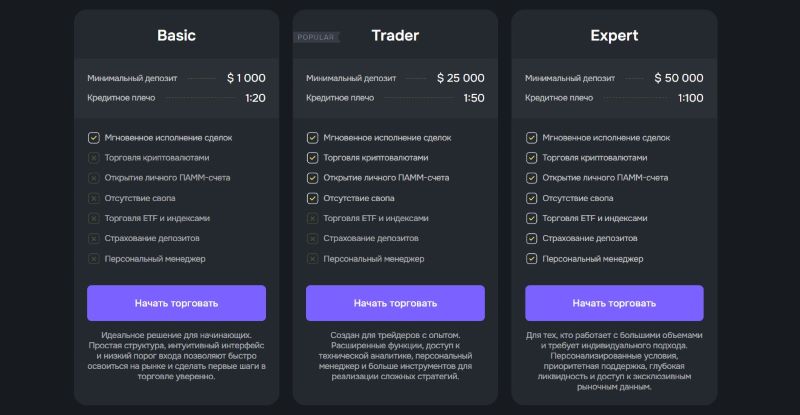
Task: Click the Basic $ 1 000 deposit amount
Action: (246, 78)
